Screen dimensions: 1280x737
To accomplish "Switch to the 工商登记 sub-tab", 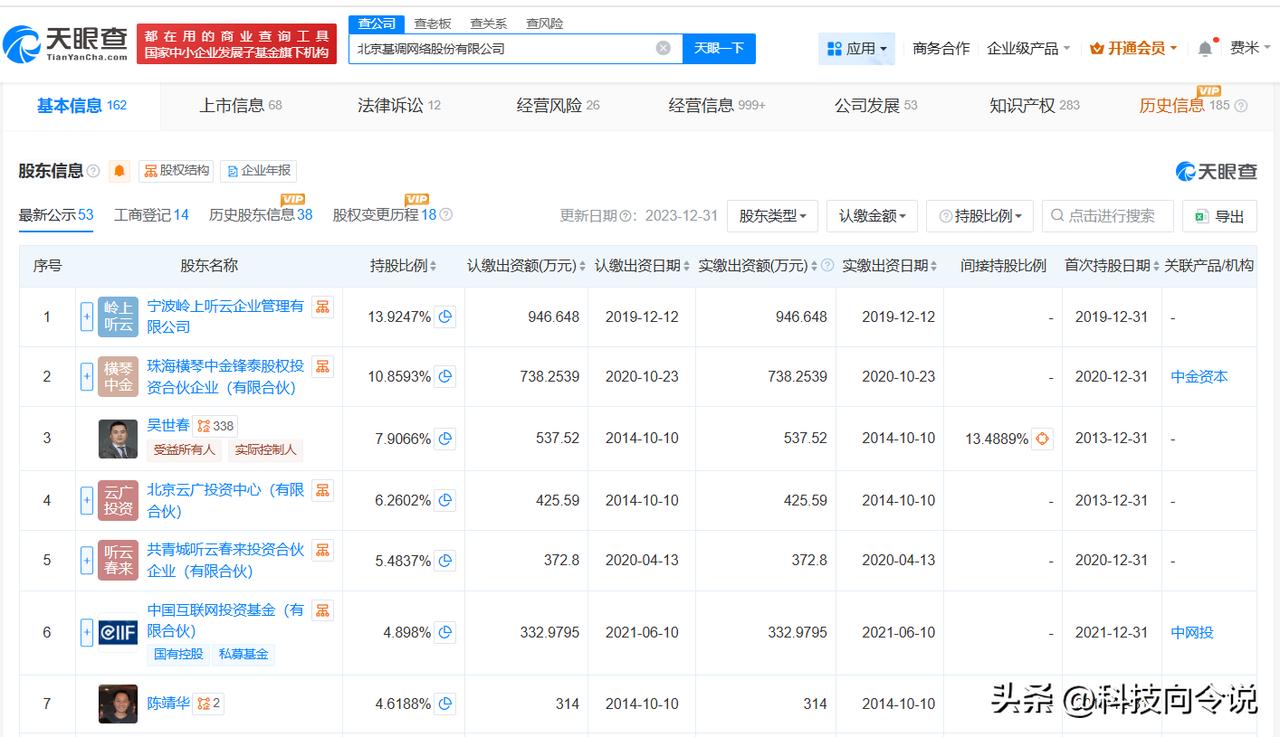I will pyautogui.click(x=151, y=215).
